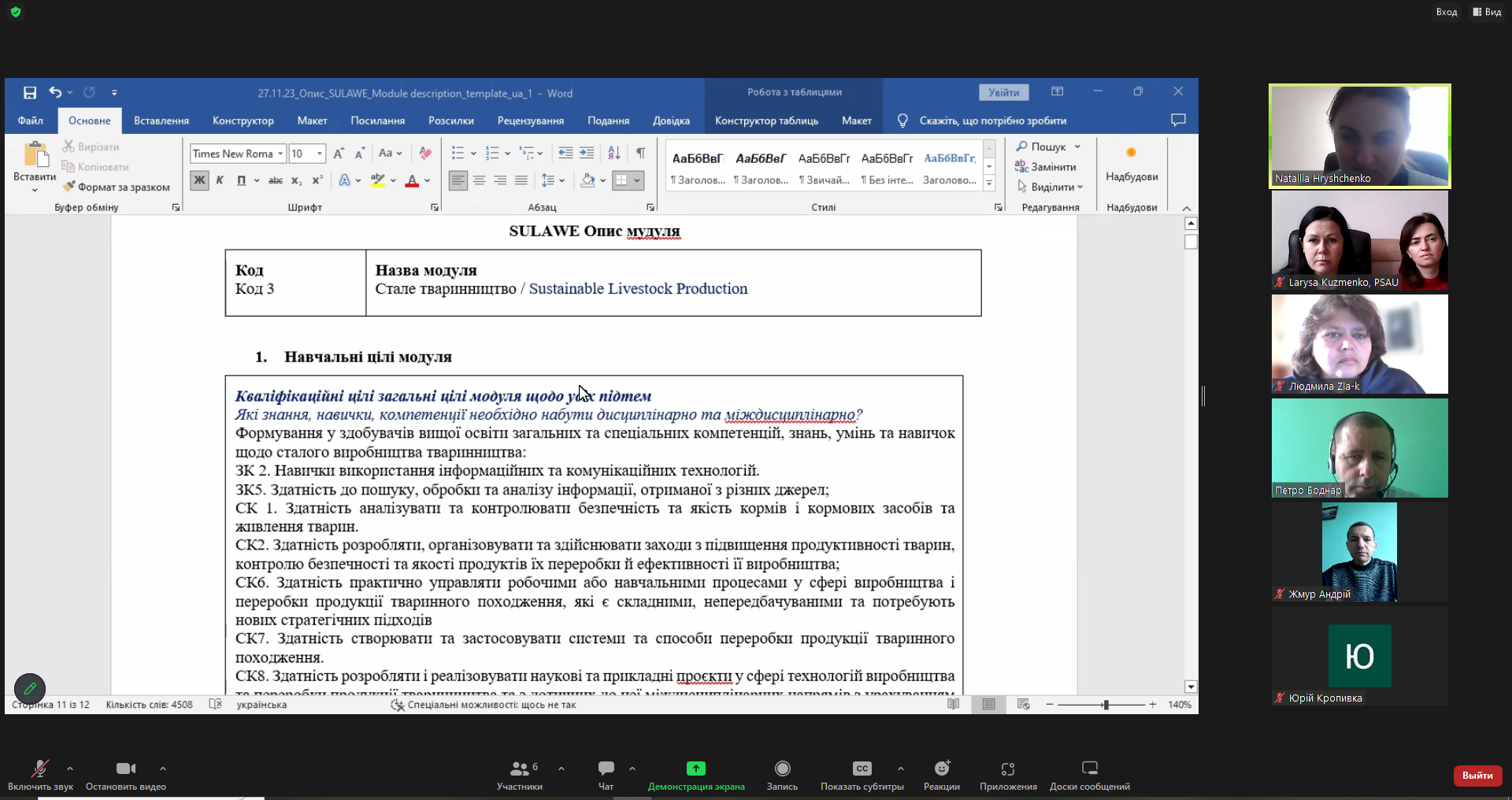Switch to Конструктор tab

pos(243,120)
